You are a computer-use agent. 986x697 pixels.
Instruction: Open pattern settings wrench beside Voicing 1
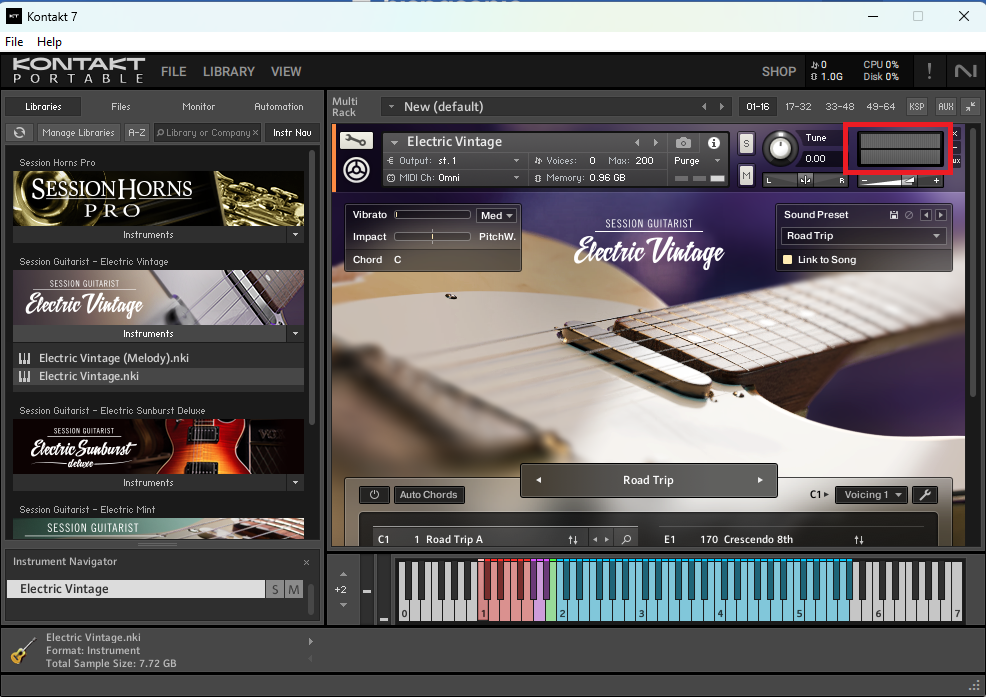pyautogui.click(x=925, y=494)
